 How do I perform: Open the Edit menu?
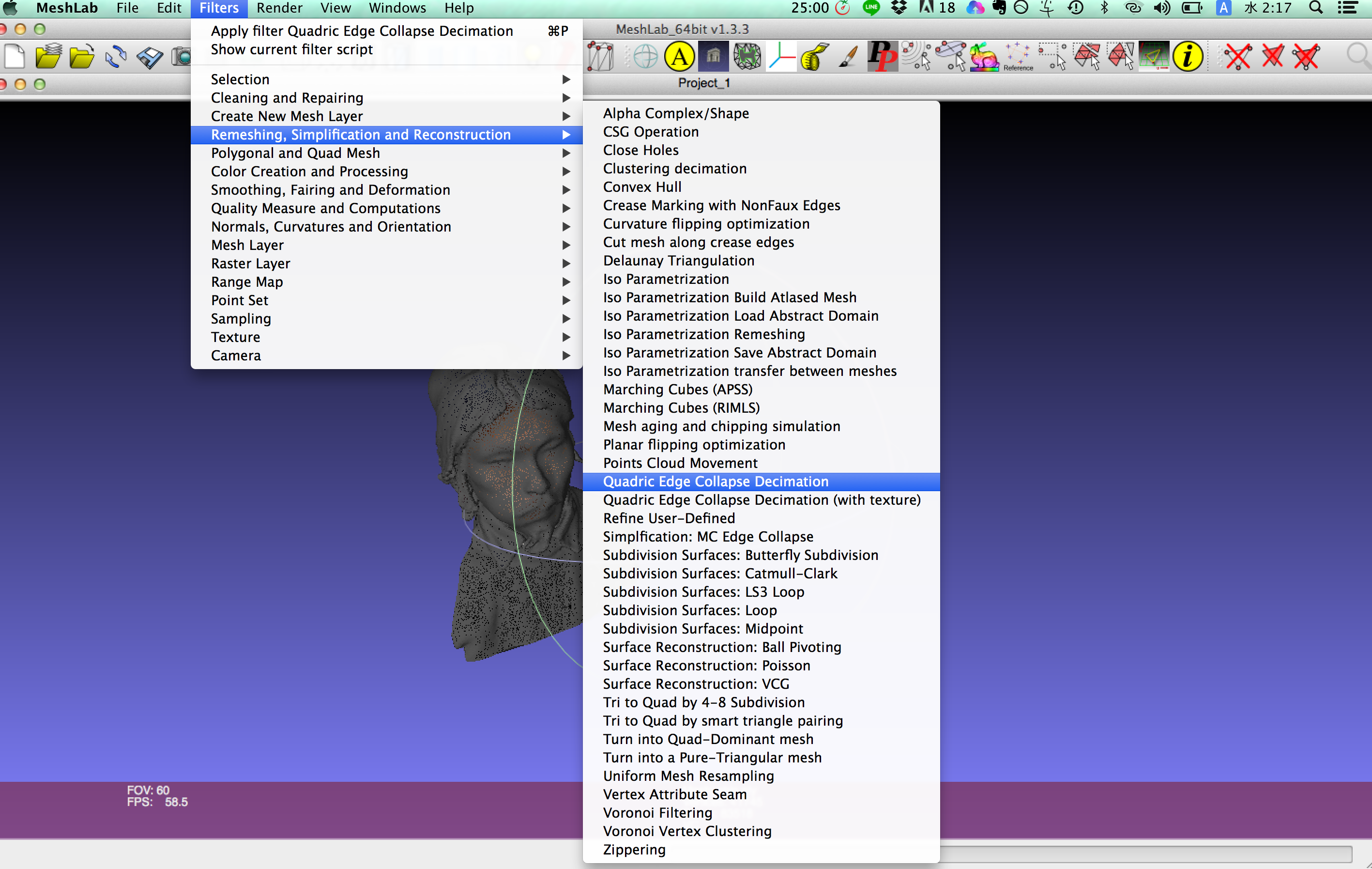coord(168,8)
